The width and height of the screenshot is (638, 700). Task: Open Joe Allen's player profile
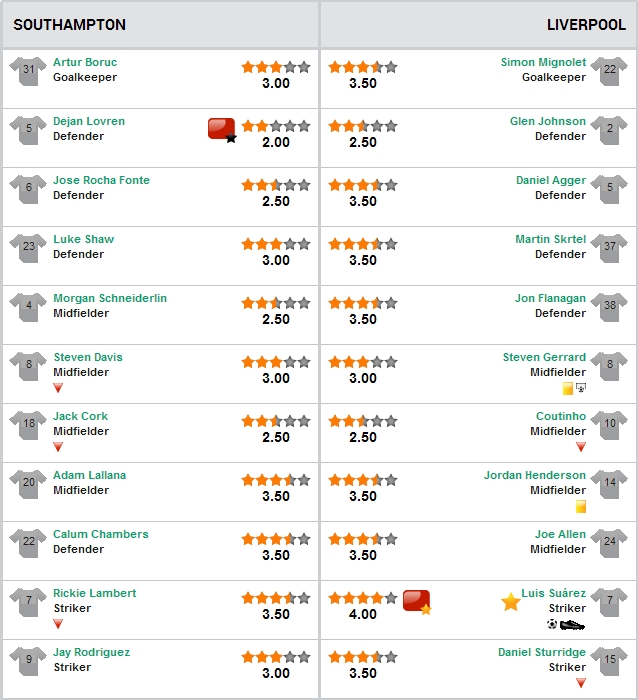[560, 534]
